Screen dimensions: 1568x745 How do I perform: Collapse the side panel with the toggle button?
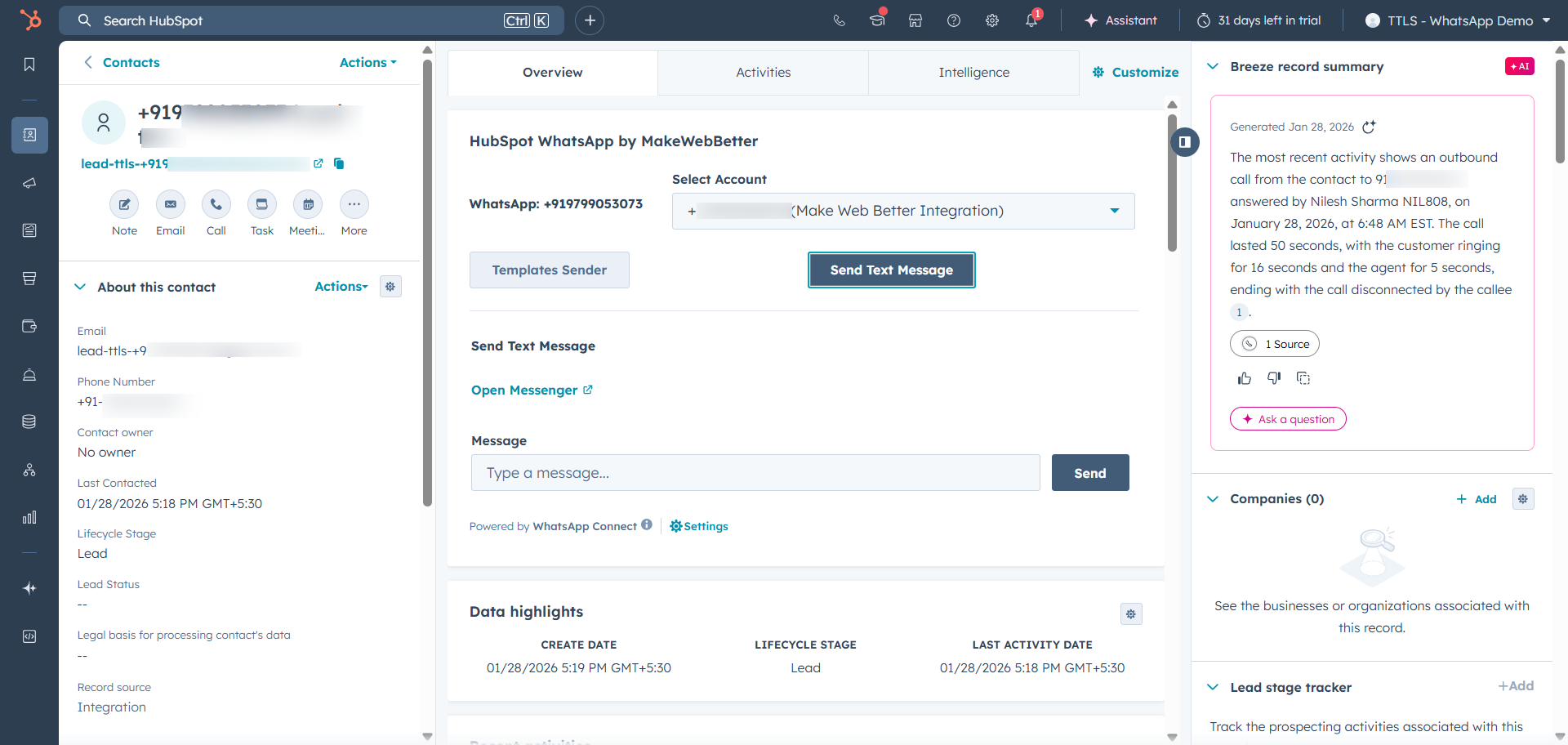pyautogui.click(x=1184, y=142)
